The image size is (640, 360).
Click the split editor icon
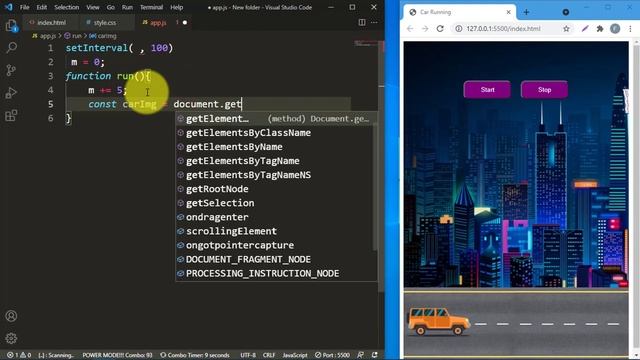click(362, 22)
